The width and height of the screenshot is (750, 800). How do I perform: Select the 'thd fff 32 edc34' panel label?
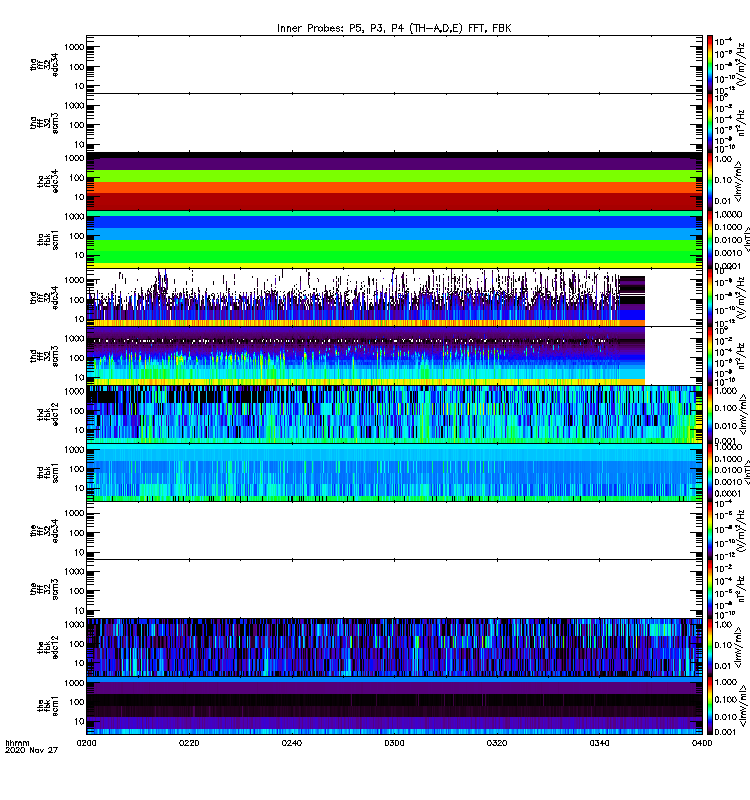tap(44, 298)
